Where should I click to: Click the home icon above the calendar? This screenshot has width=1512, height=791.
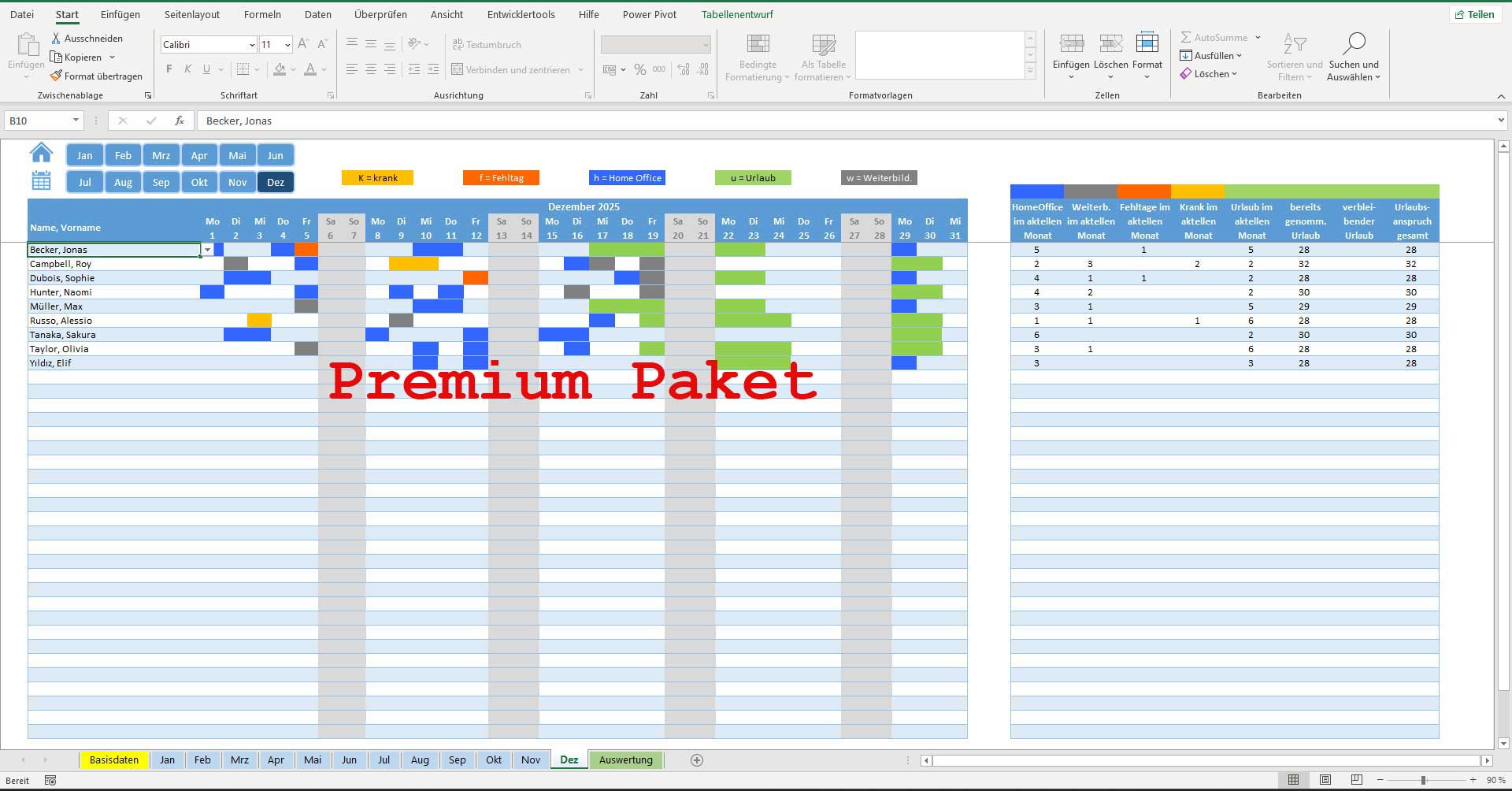click(x=41, y=152)
